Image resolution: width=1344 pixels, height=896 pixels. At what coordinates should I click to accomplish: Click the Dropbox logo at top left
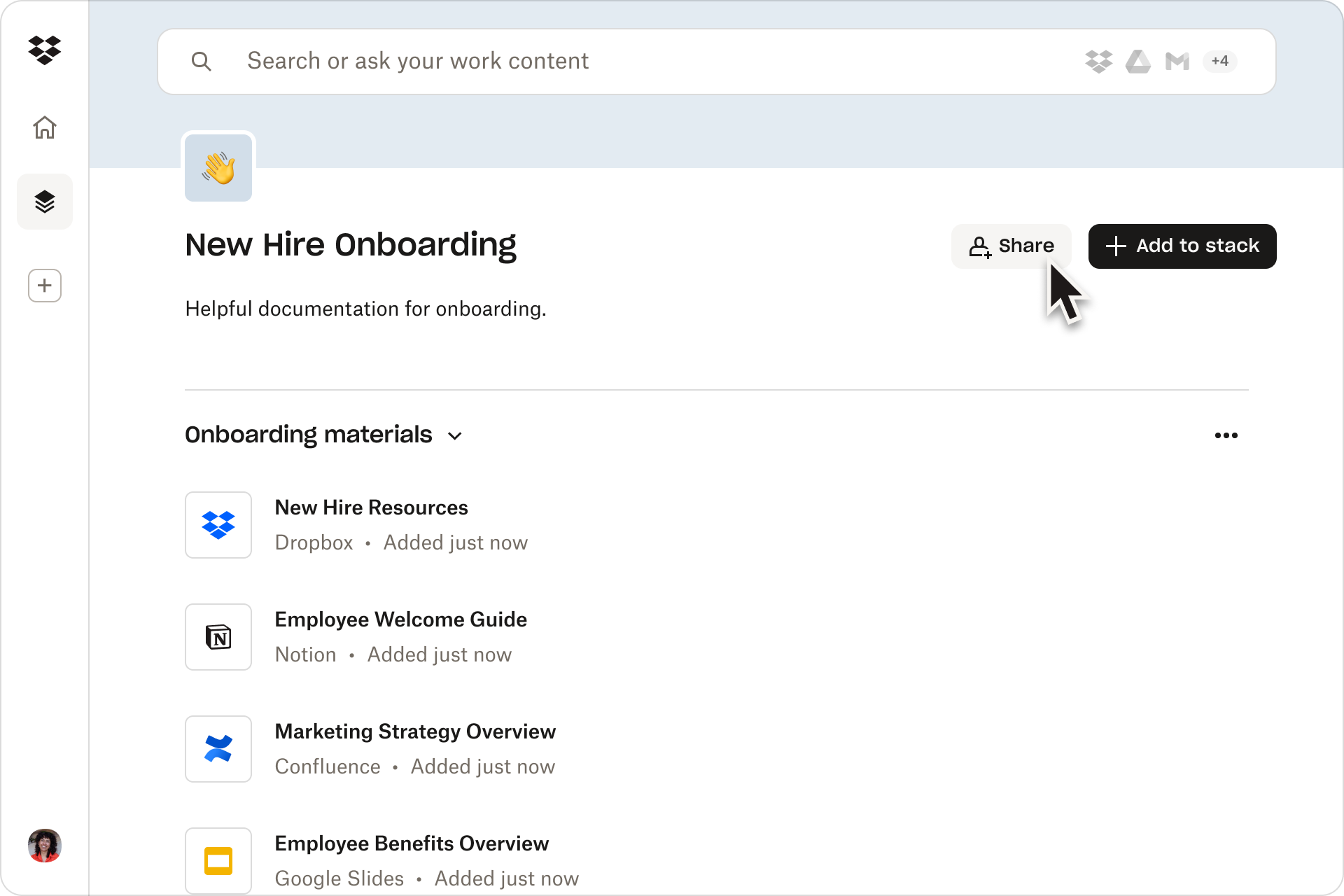coord(44,50)
